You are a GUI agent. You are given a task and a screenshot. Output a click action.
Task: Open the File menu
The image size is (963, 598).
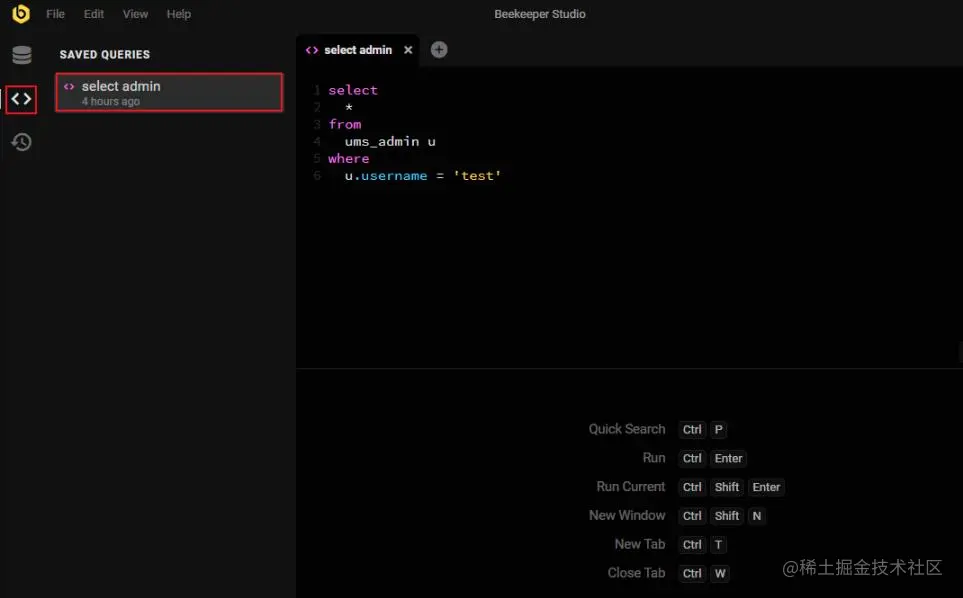point(55,14)
